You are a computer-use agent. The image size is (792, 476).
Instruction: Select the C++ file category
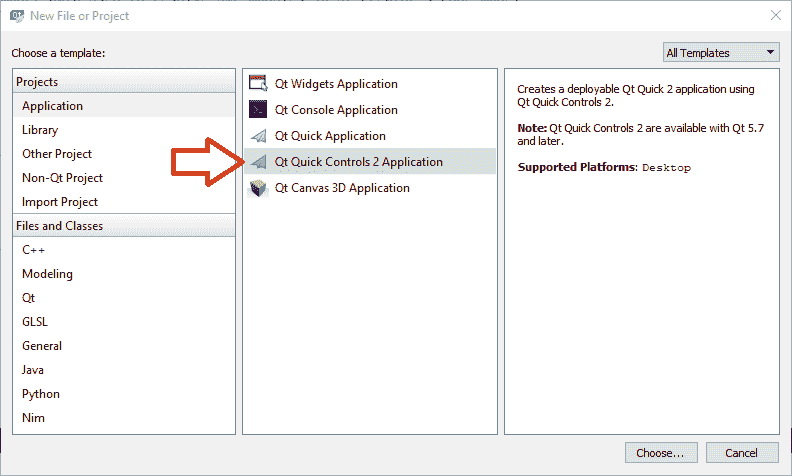pyautogui.click(x=34, y=250)
